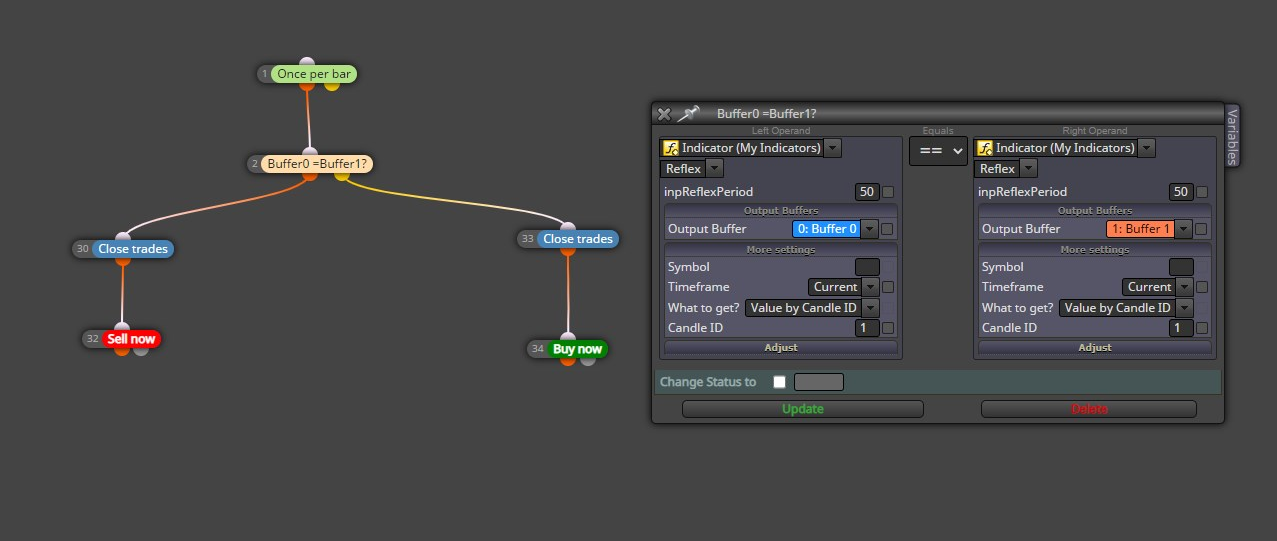Toggle left Candle ID checkbox
1277x541 pixels.
pyautogui.click(x=888, y=328)
